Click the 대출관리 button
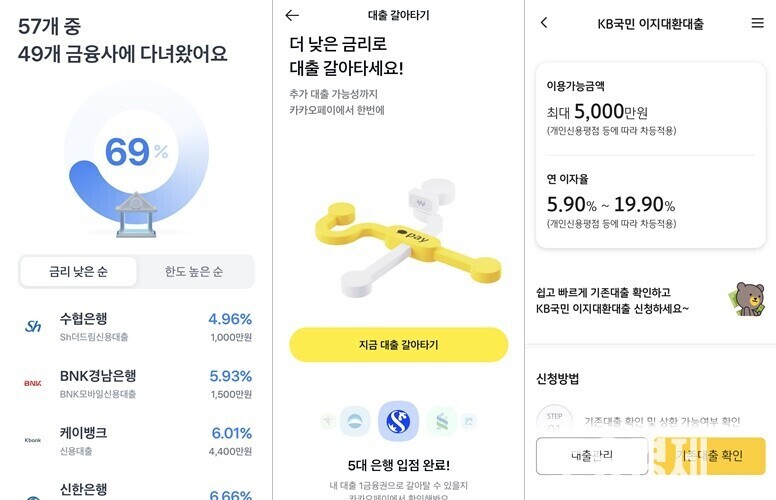 click(x=592, y=455)
